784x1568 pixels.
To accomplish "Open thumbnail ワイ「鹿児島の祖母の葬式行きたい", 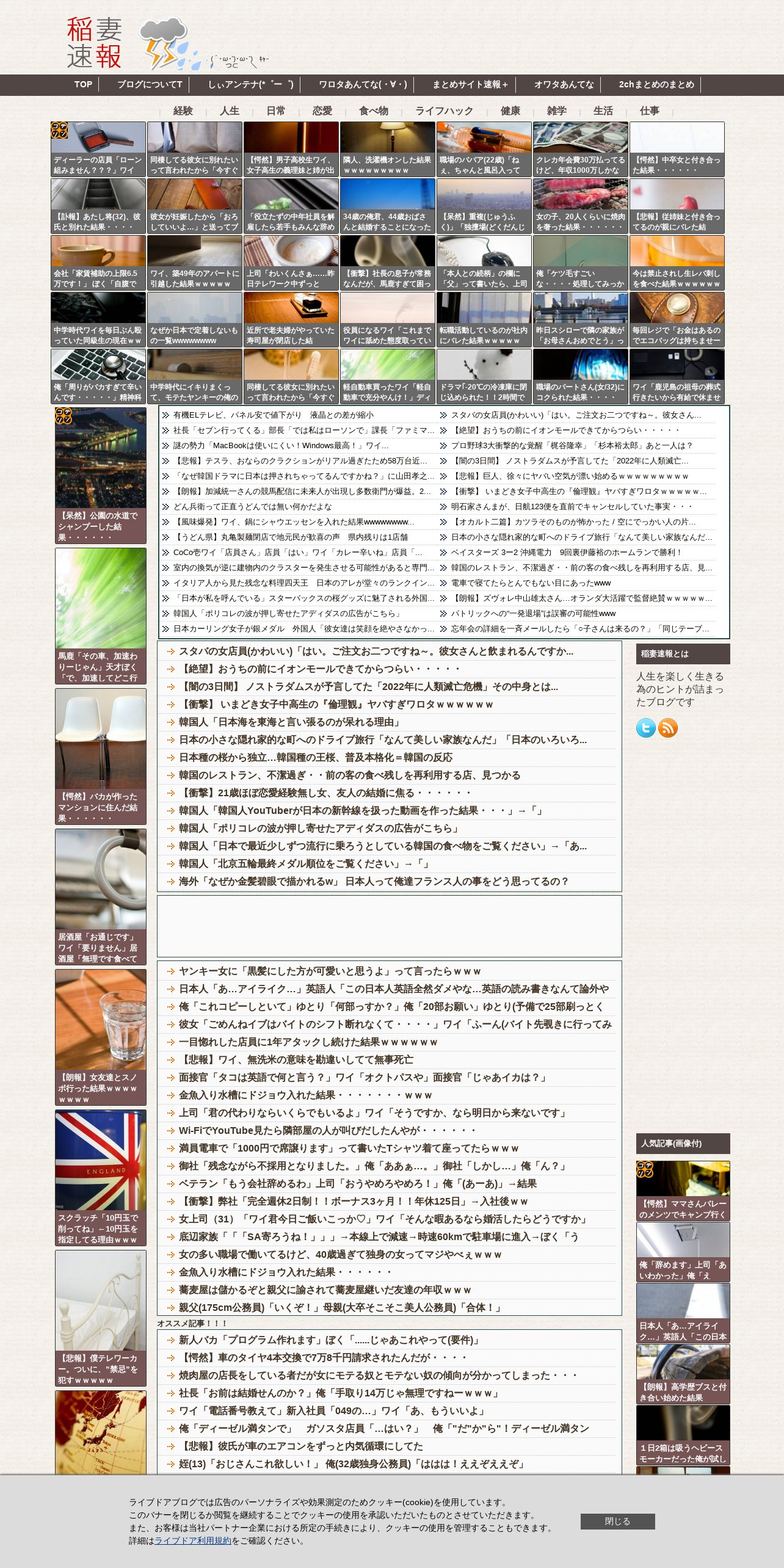I will (677, 376).
